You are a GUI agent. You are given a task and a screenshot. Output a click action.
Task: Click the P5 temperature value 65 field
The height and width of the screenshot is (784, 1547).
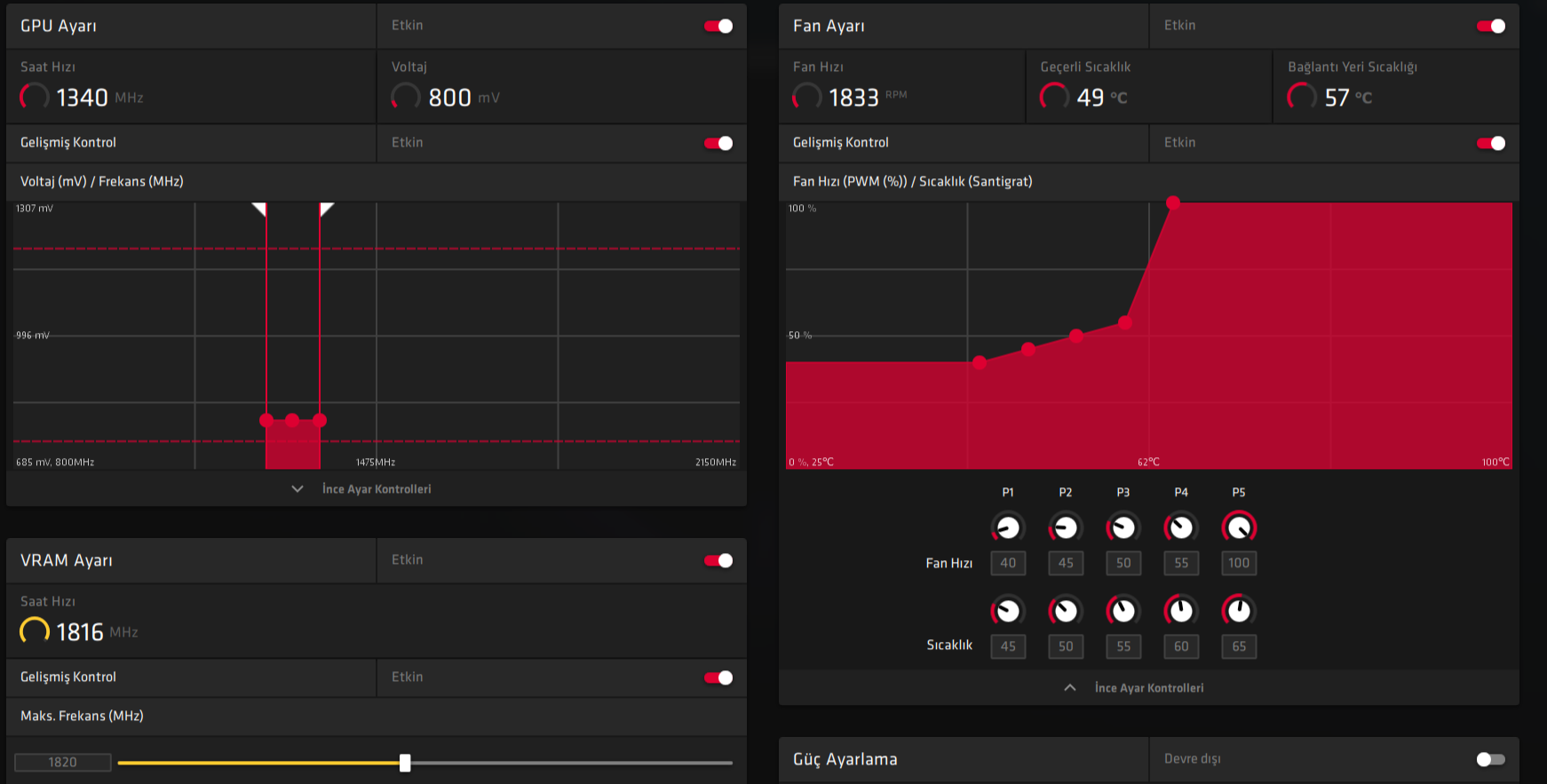(1239, 646)
